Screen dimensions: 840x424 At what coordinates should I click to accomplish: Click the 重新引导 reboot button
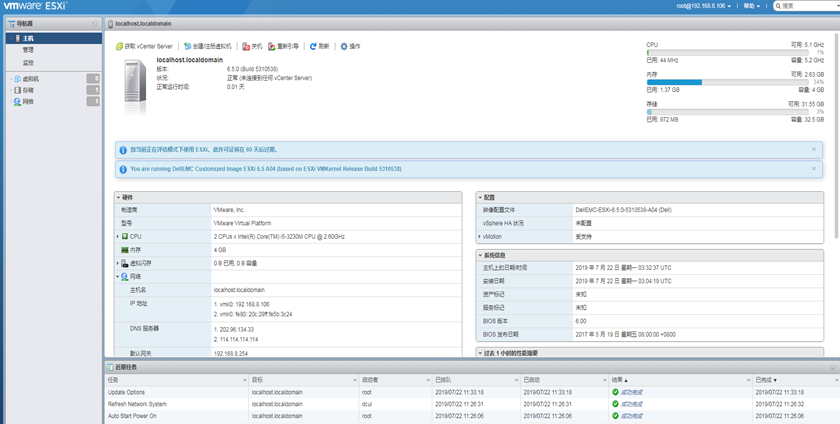283,47
